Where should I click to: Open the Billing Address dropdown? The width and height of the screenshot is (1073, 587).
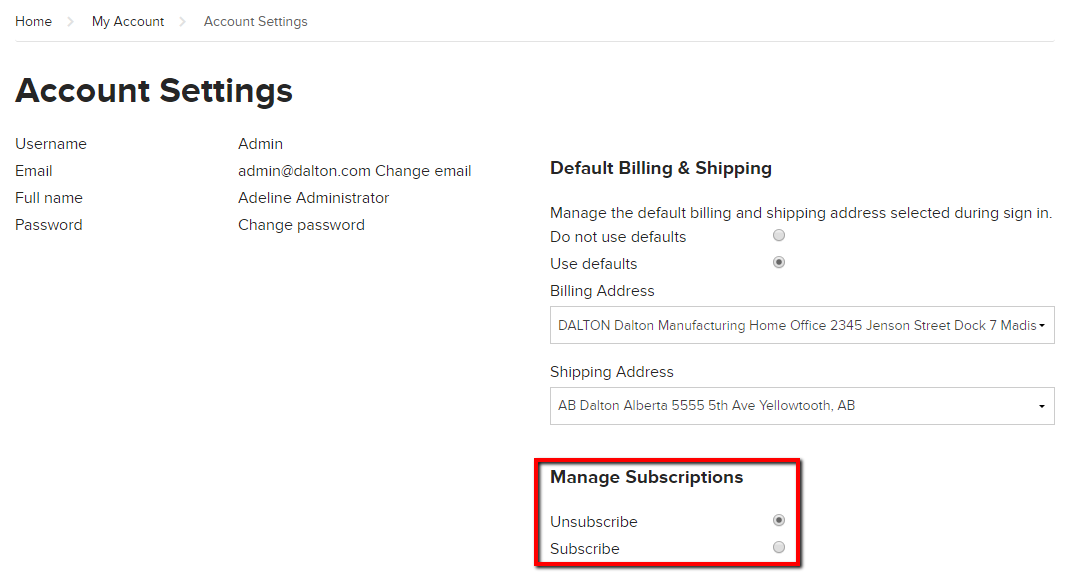(800, 325)
